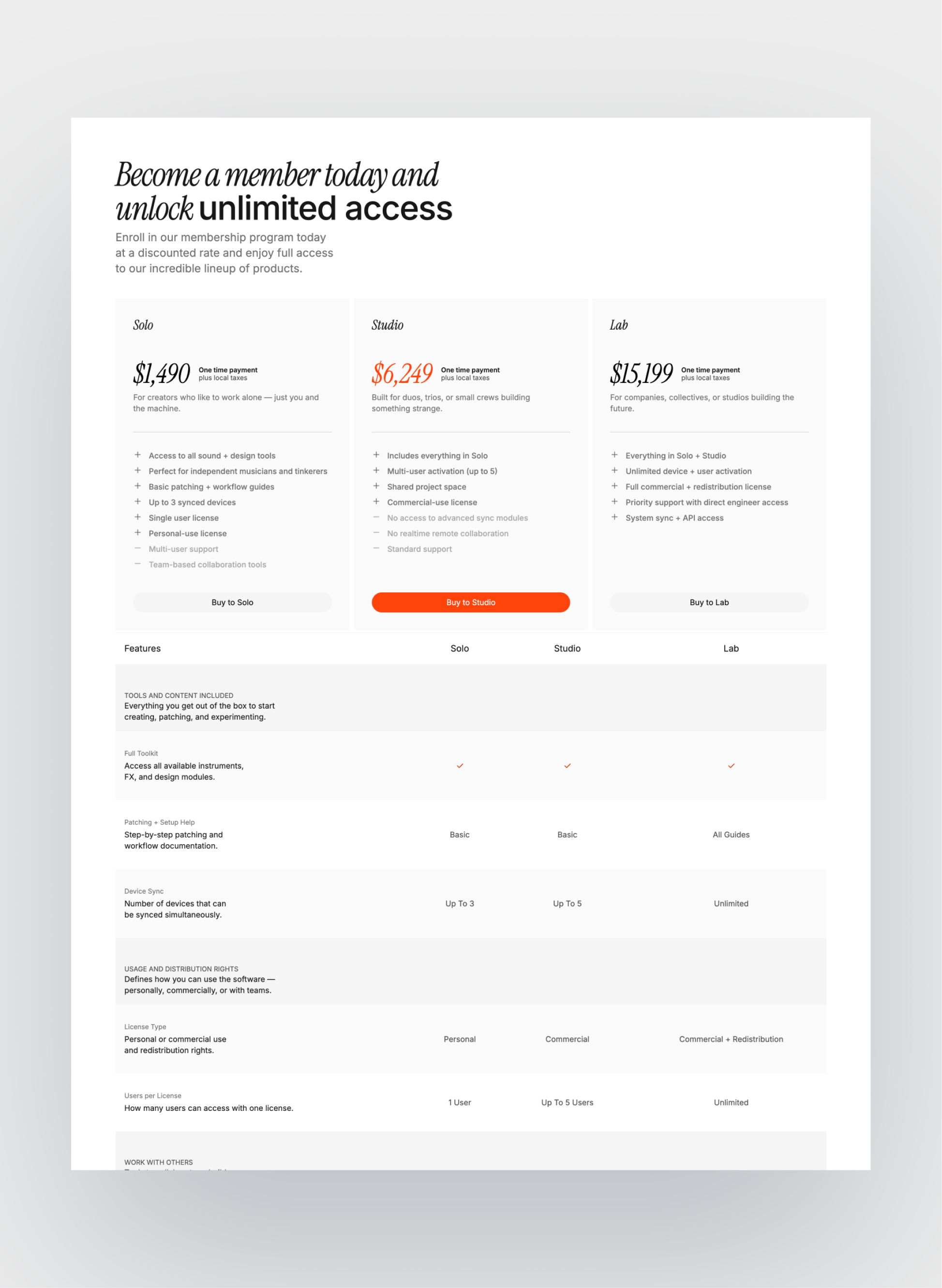Toggle the Lab checkmark in the Full Toolkit row

[x=731, y=766]
